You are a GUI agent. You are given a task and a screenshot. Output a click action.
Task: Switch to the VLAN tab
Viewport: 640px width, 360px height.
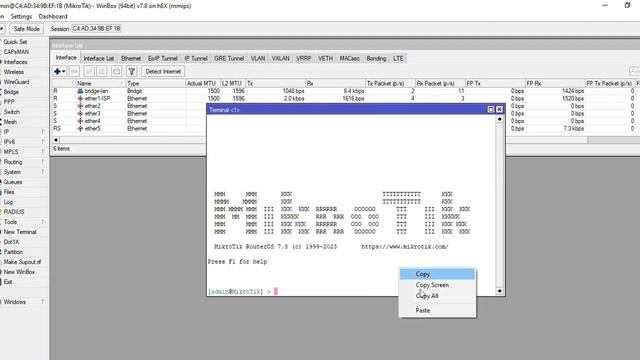click(258, 58)
